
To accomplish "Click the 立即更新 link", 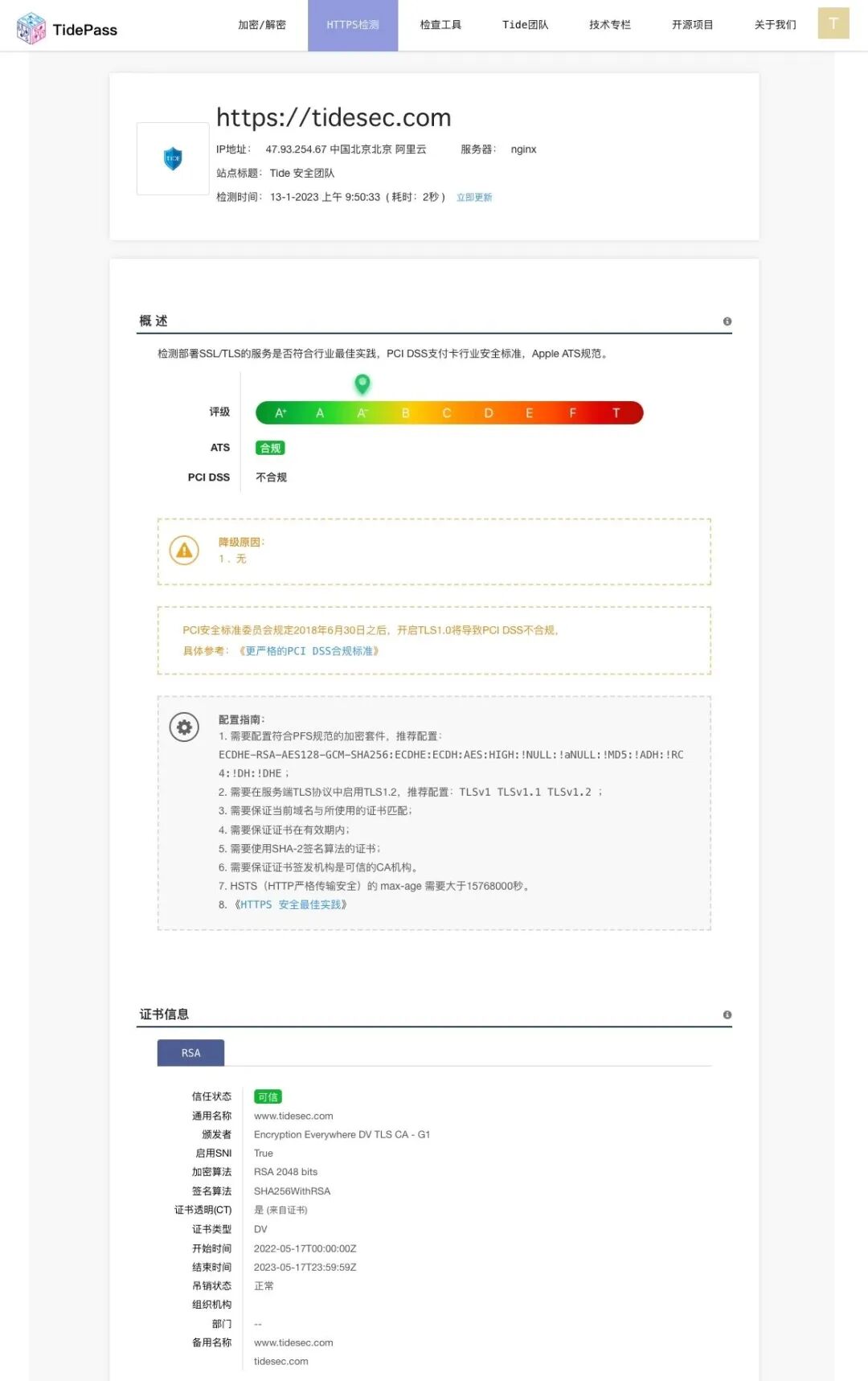I will click(x=474, y=198).
